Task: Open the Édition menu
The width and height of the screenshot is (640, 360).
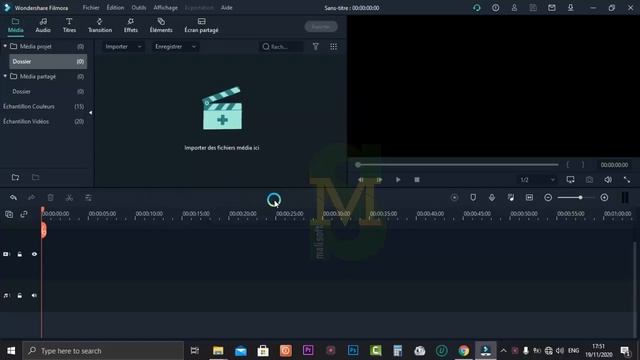Action: (115, 8)
